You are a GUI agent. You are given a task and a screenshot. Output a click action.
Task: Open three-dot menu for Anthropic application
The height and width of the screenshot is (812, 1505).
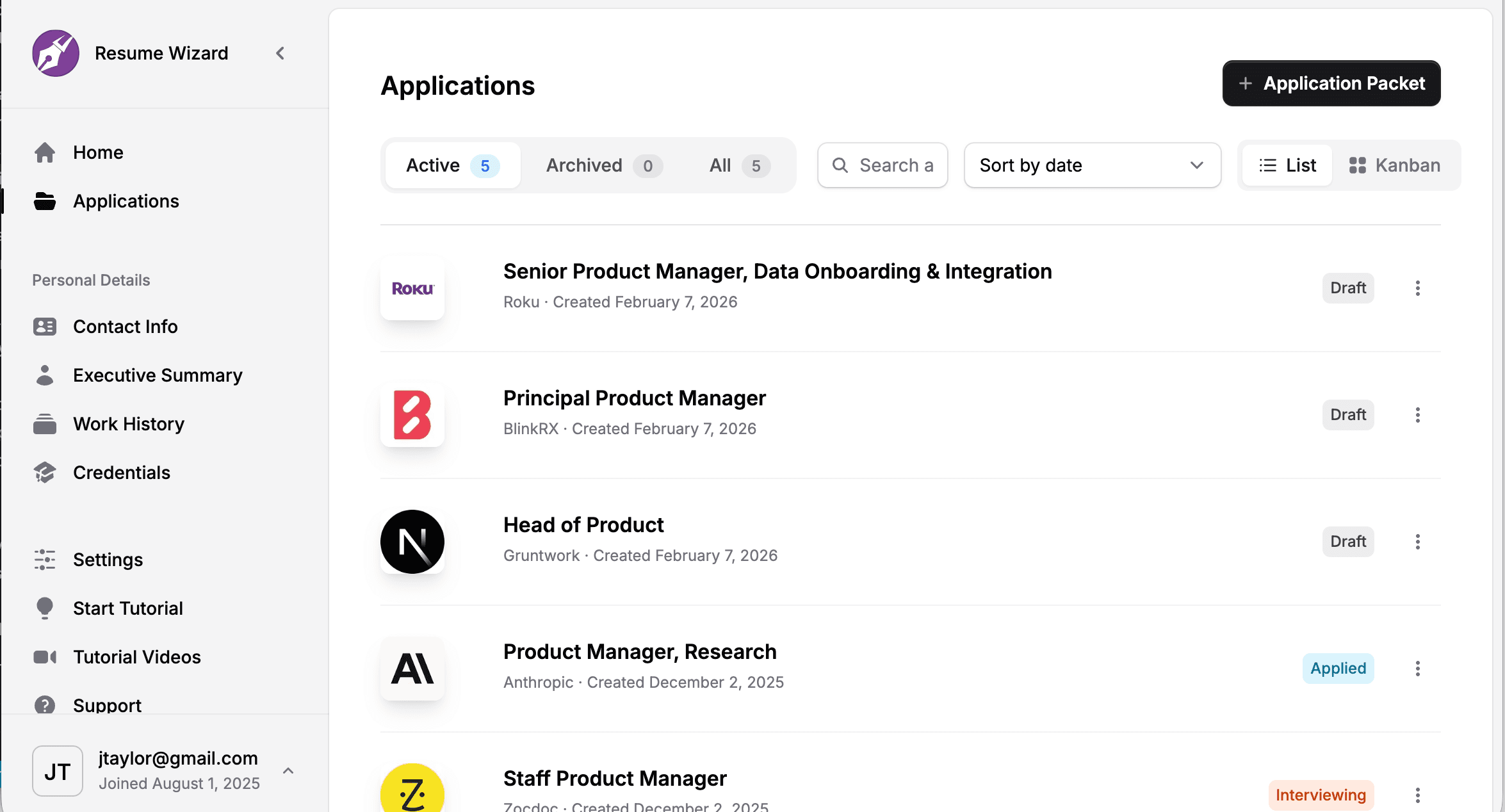click(1418, 669)
